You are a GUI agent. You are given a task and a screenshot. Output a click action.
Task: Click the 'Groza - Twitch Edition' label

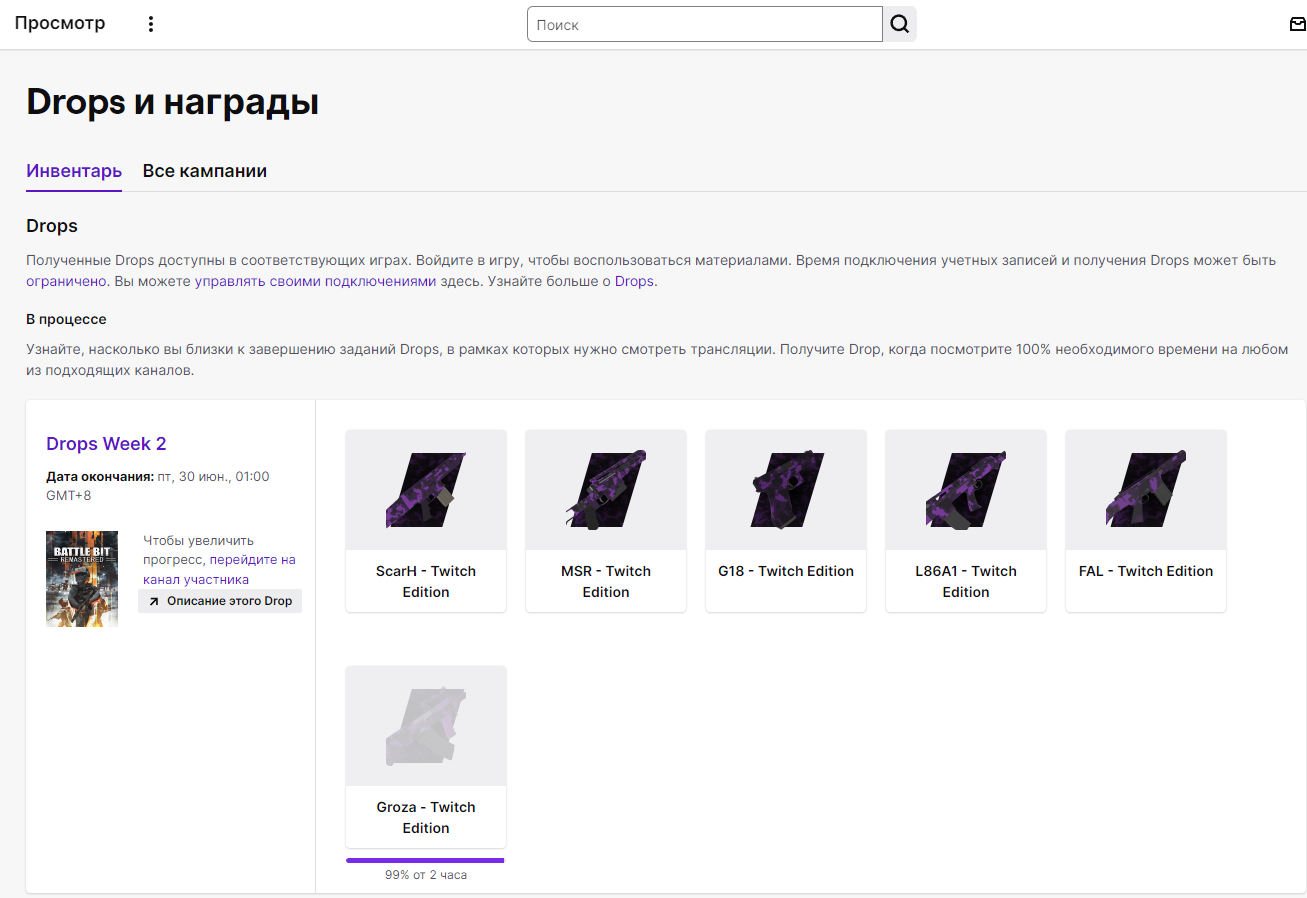pyautogui.click(x=426, y=818)
